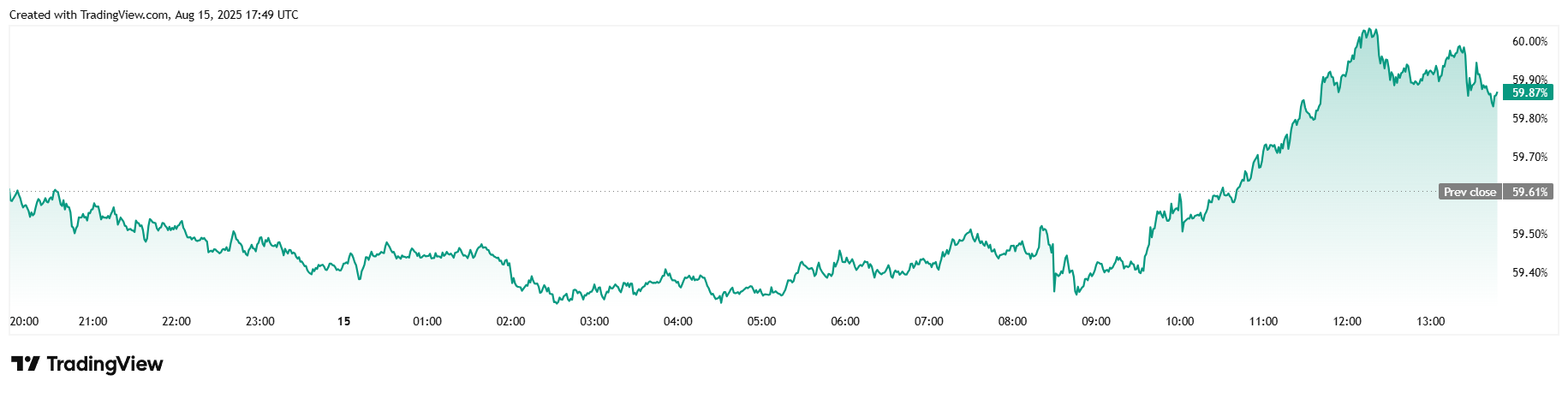Click the 23:00 time axis label
The width and height of the screenshot is (1568, 393).
pos(259,321)
